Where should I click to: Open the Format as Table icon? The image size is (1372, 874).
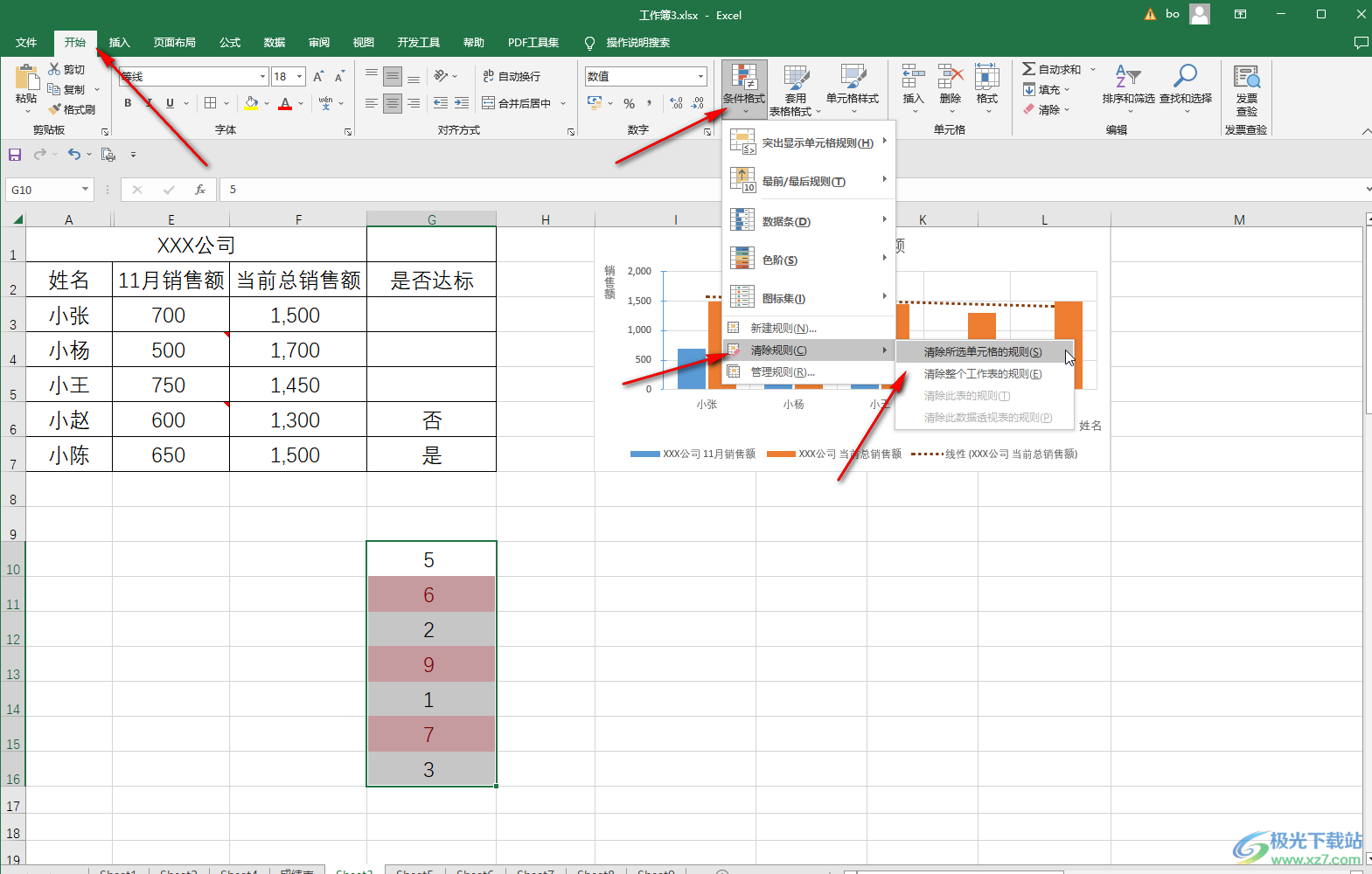pyautogui.click(x=796, y=77)
